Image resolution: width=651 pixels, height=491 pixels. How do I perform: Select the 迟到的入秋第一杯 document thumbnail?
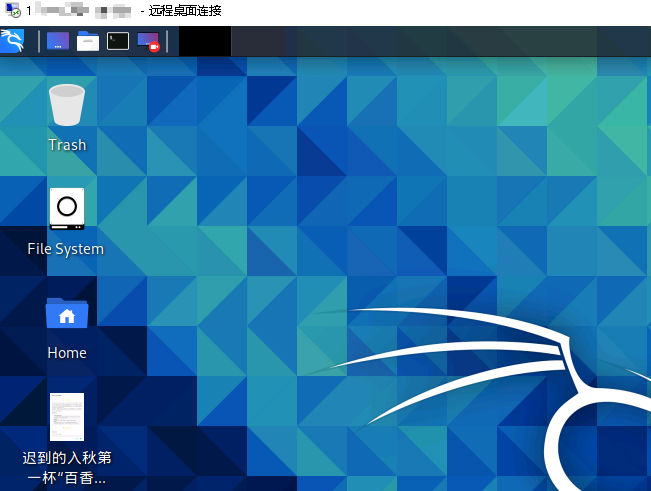67,417
